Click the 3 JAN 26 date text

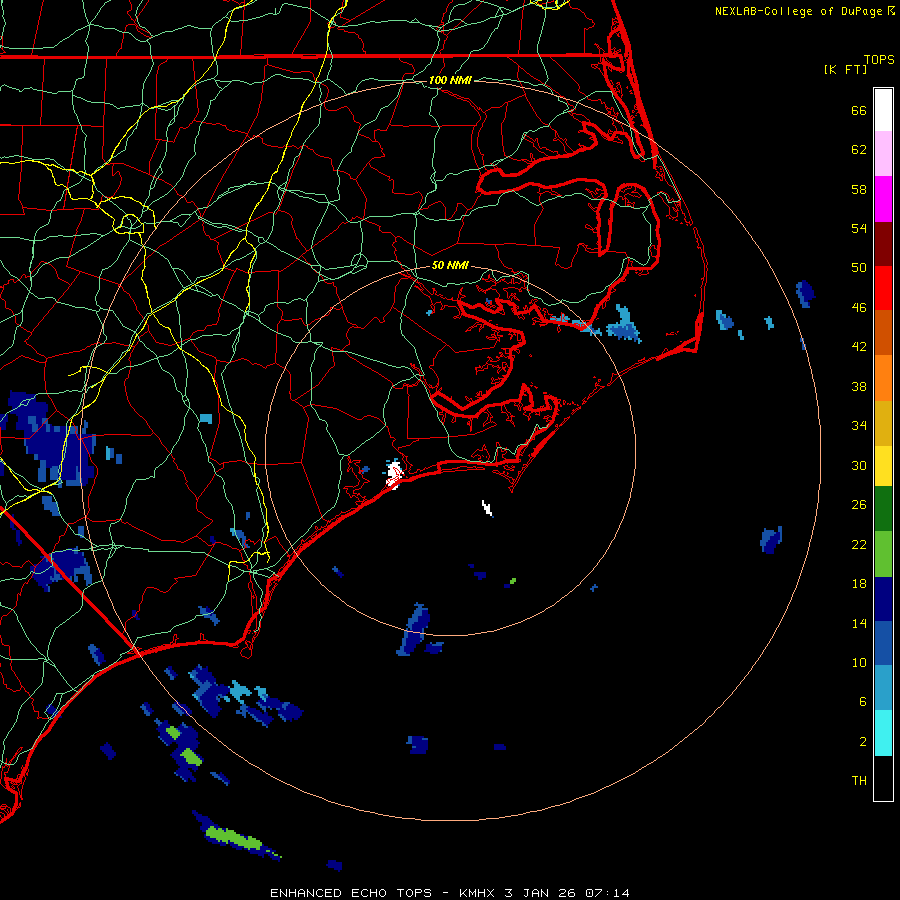[x=540, y=893]
